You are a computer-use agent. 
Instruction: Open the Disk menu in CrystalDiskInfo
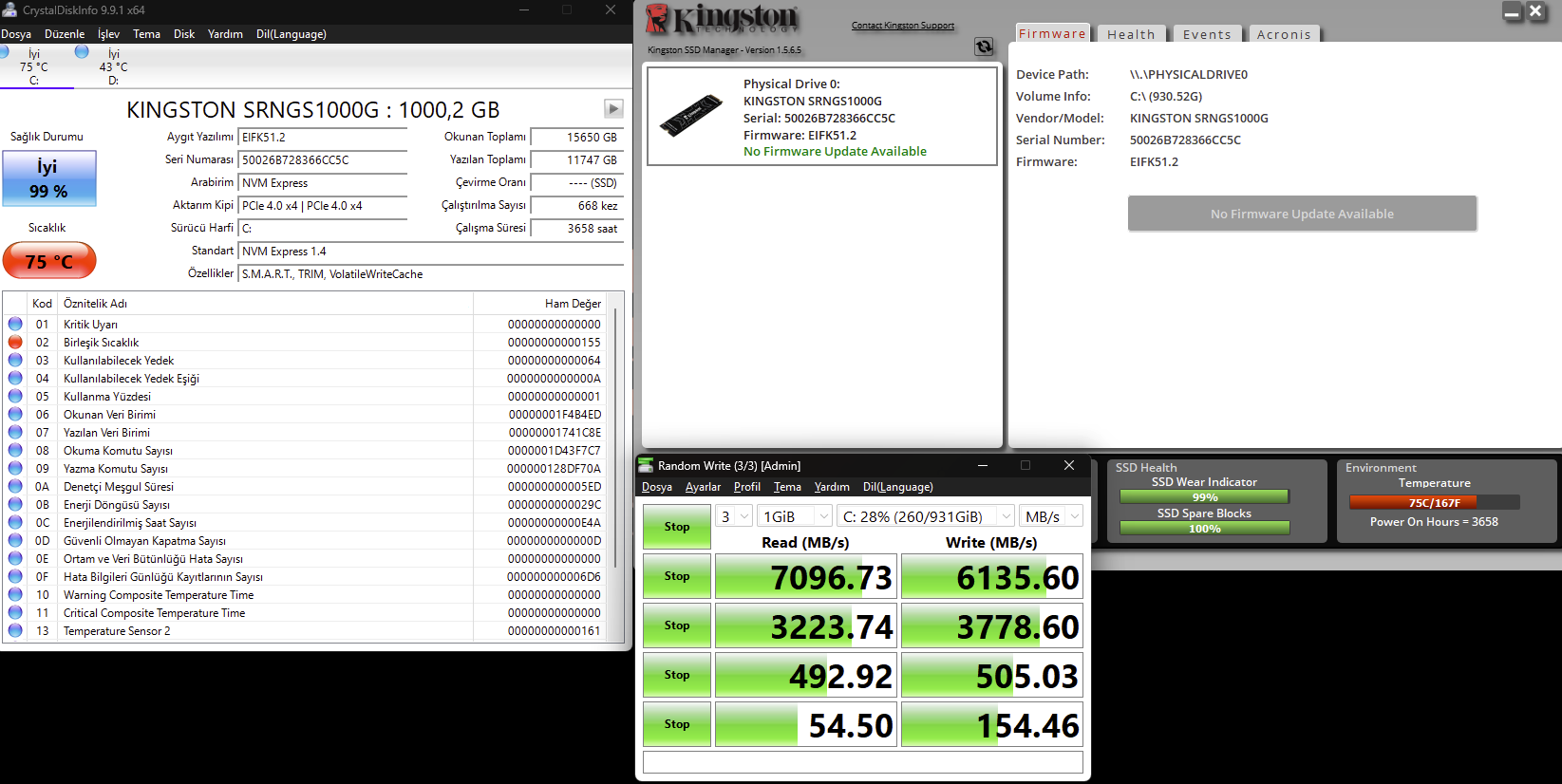184,34
